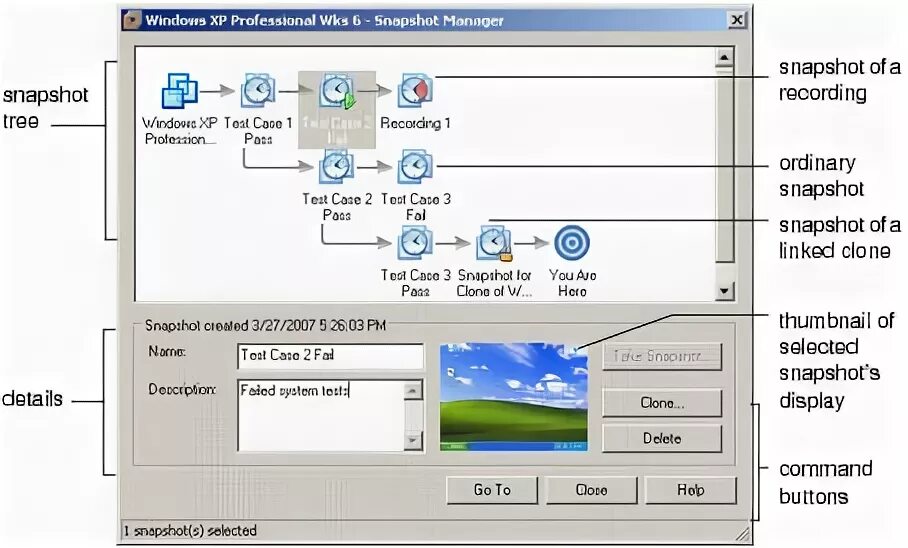Click the 'You Are Here' label

point(572,283)
